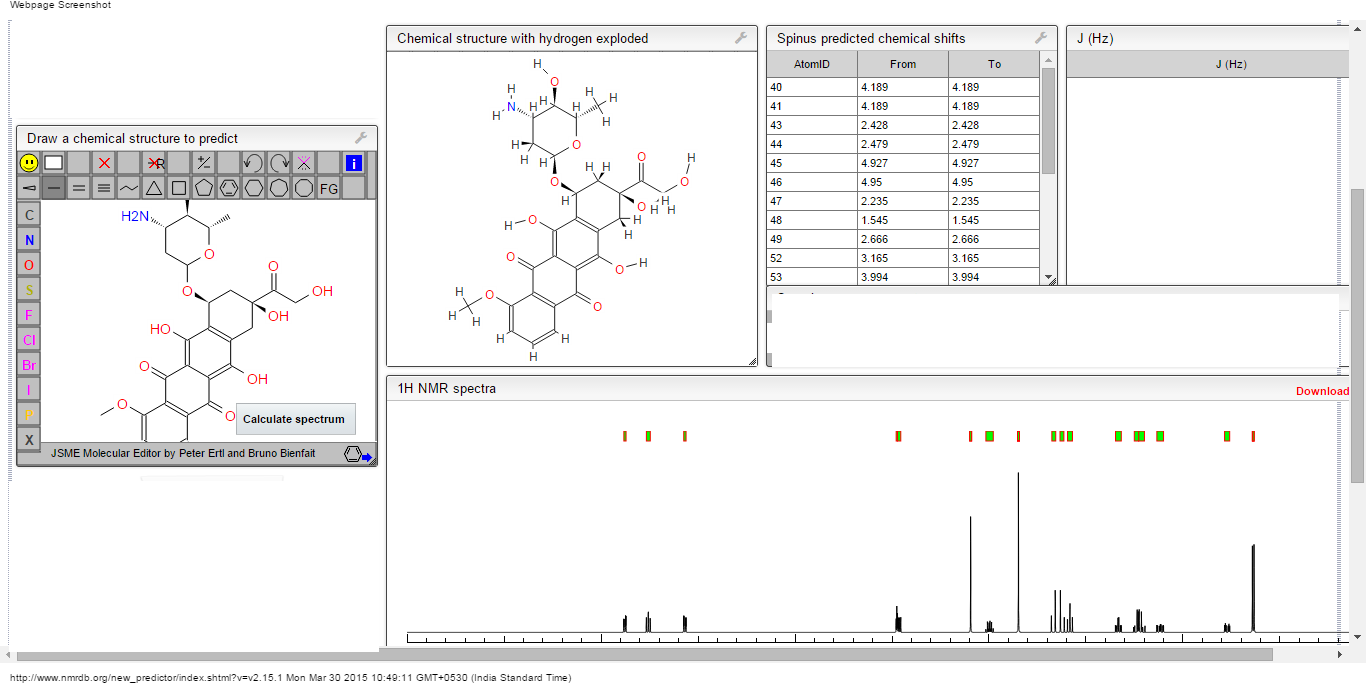Select the red Oxygen atom button
The image size is (1366, 683).
coord(29,265)
